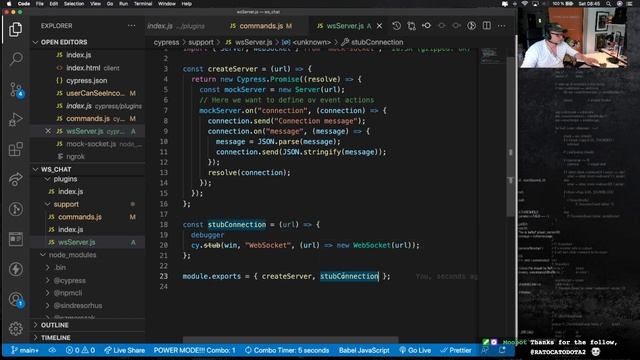The image size is (640, 360).
Task: Click Open Changes icon in the editor toolbar
Action: 411,26
